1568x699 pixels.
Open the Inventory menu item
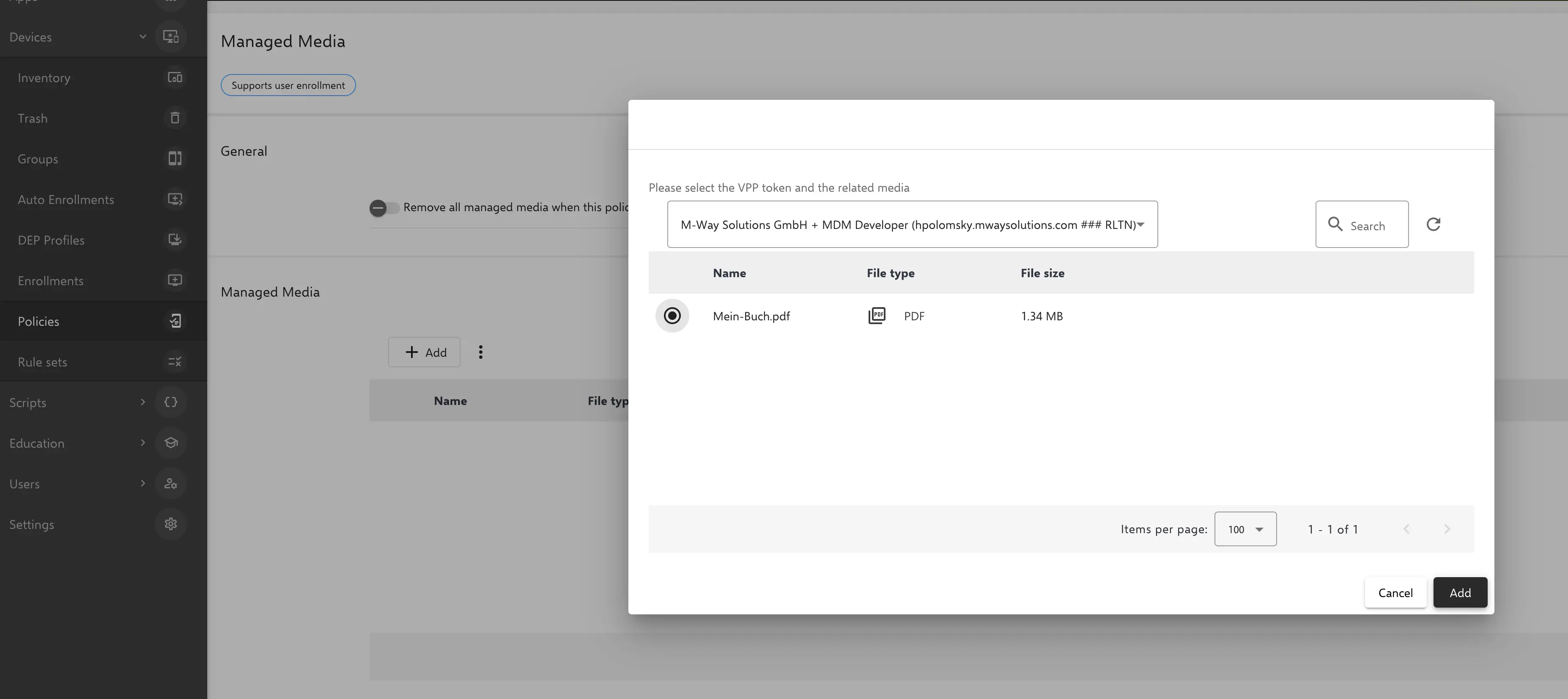coord(44,78)
